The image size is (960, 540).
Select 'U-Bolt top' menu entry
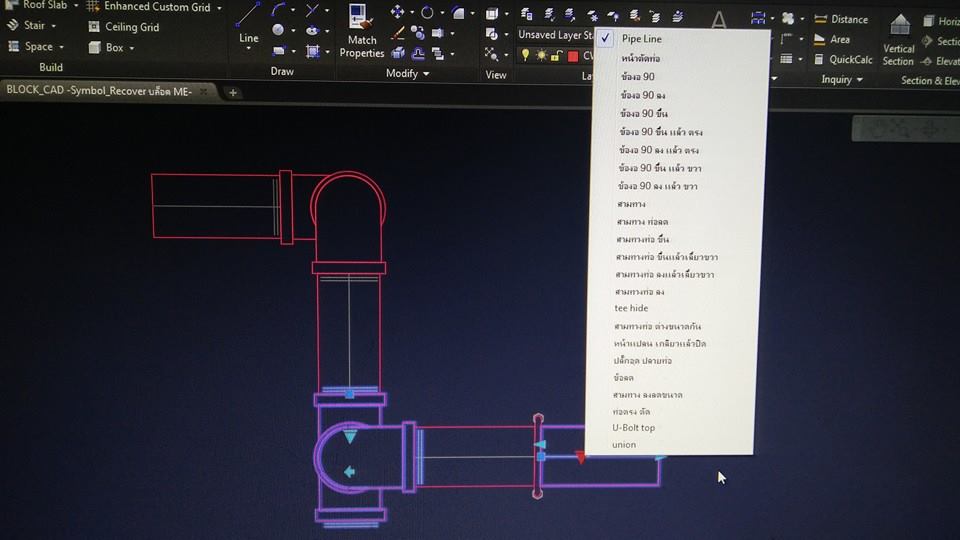click(x=634, y=427)
